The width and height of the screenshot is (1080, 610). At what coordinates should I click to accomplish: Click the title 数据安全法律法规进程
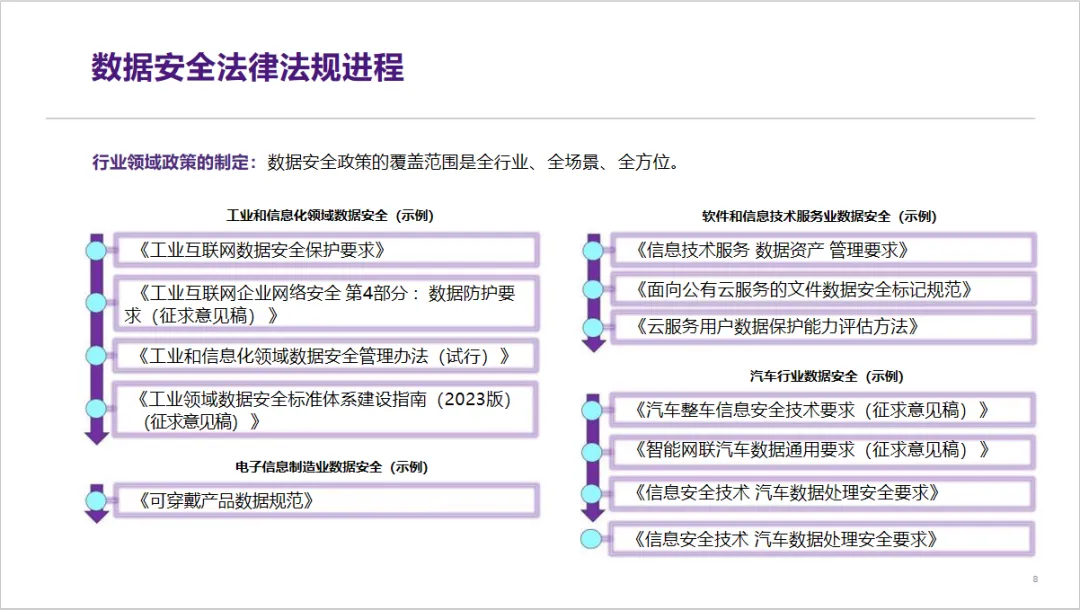tap(248, 67)
